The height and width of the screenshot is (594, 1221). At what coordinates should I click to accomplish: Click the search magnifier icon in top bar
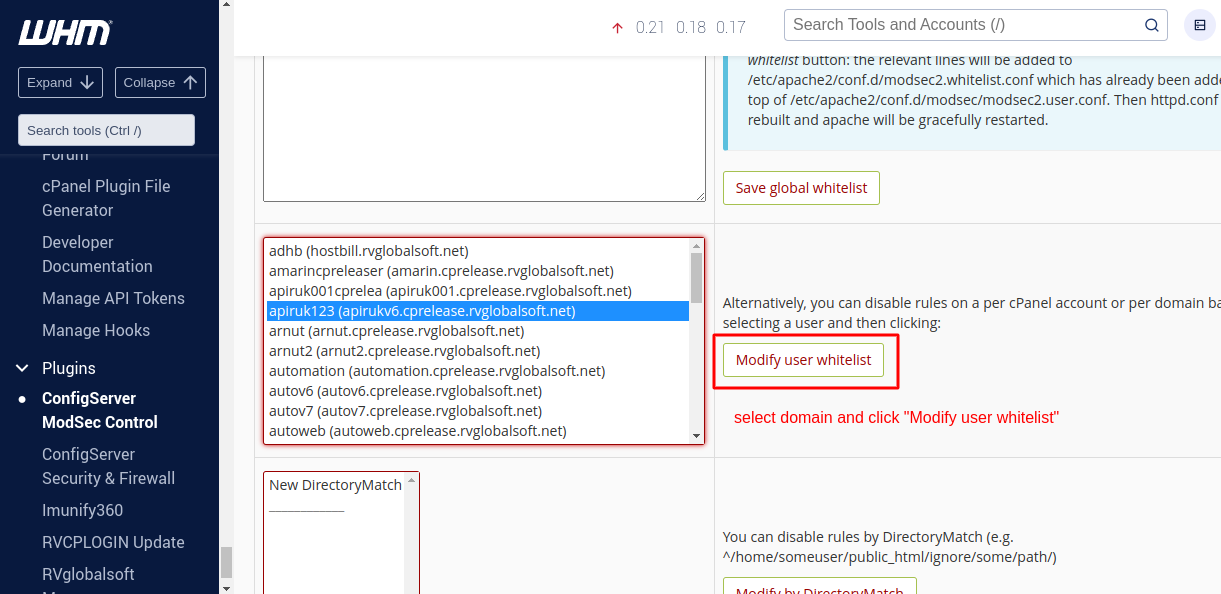(1151, 25)
